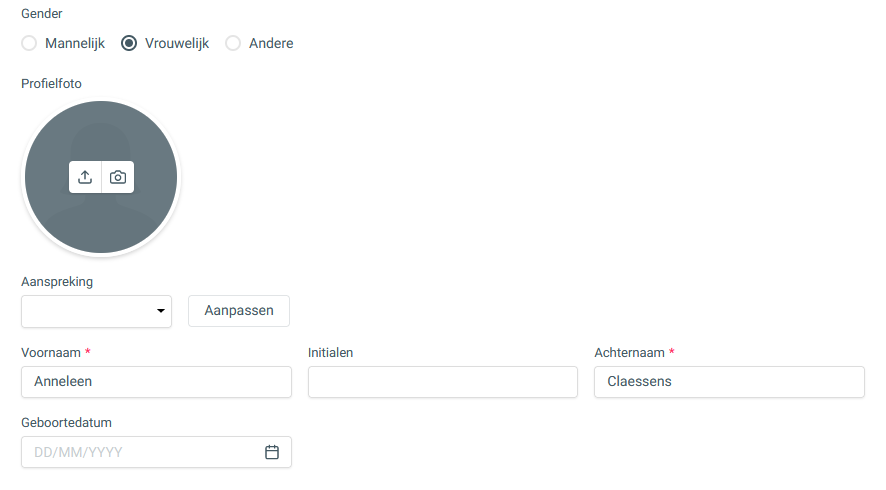Focus the empty Initialen text field
Viewport: 886px width, 490px height.
tap(442, 382)
